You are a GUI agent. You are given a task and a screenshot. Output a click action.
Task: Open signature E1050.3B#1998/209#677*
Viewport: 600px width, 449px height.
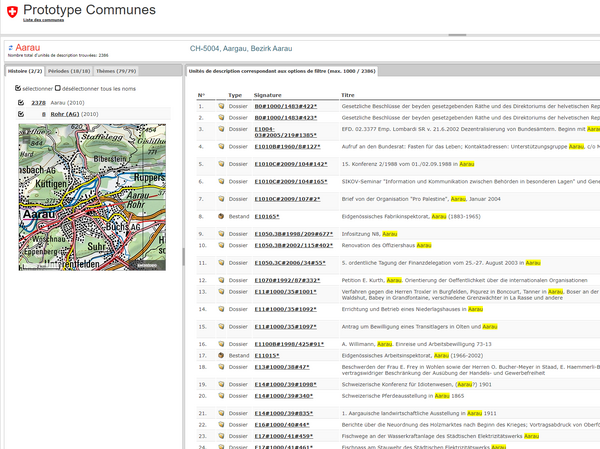[294, 234]
